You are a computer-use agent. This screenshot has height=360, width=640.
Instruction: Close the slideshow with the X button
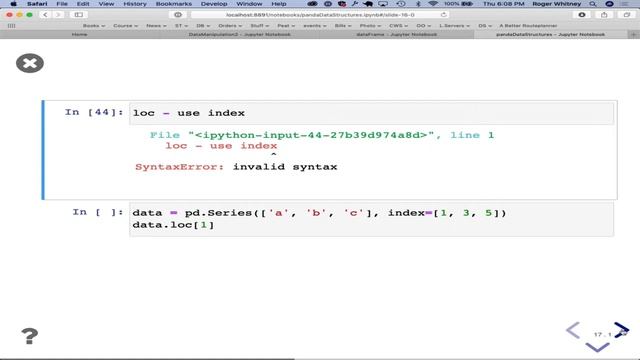[x=30, y=63]
